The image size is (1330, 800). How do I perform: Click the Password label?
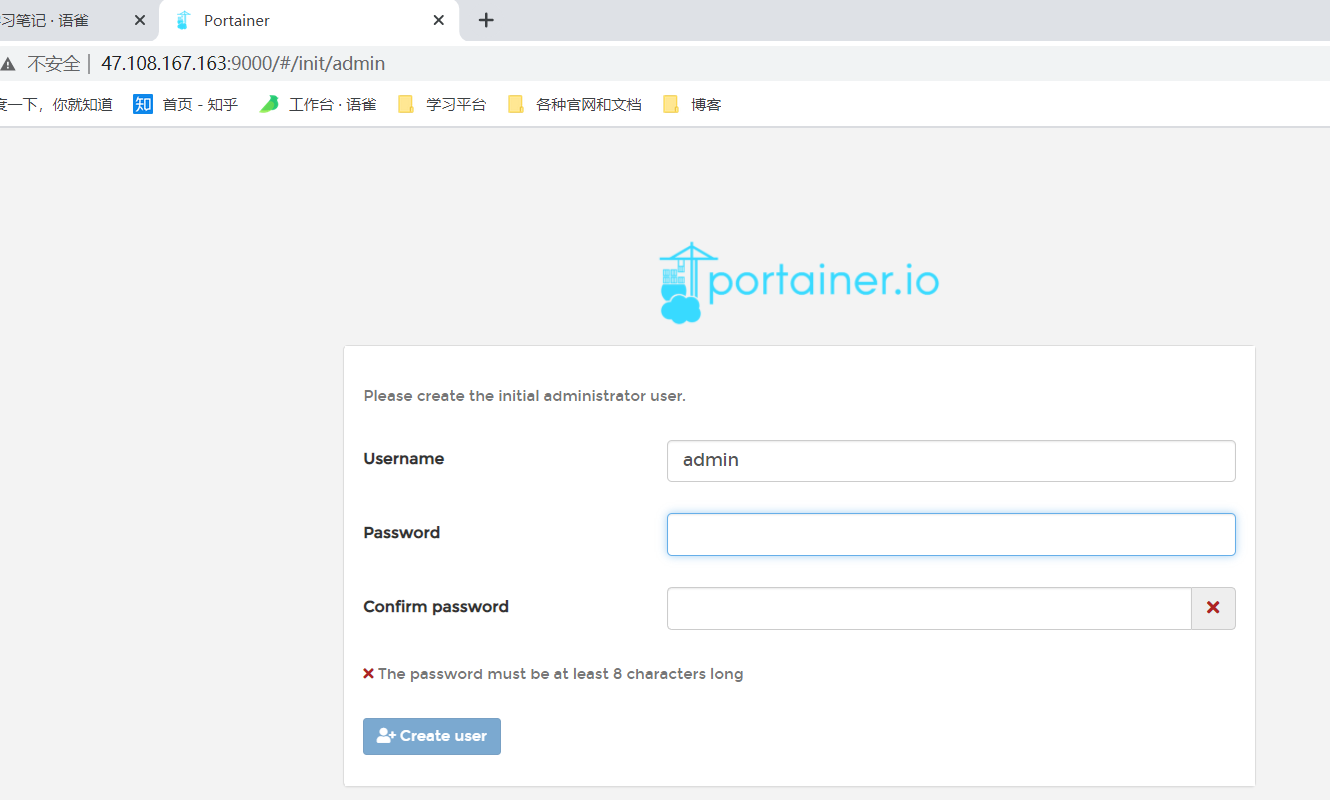click(x=402, y=533)
